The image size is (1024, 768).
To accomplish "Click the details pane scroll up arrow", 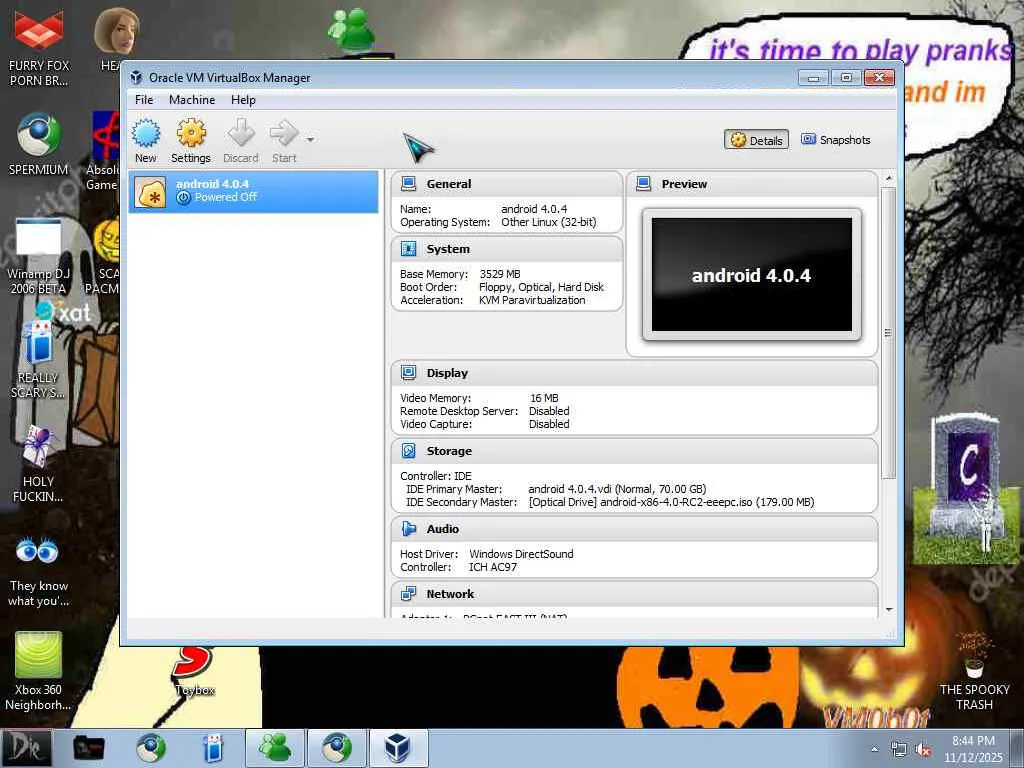I will pos(888,178).
